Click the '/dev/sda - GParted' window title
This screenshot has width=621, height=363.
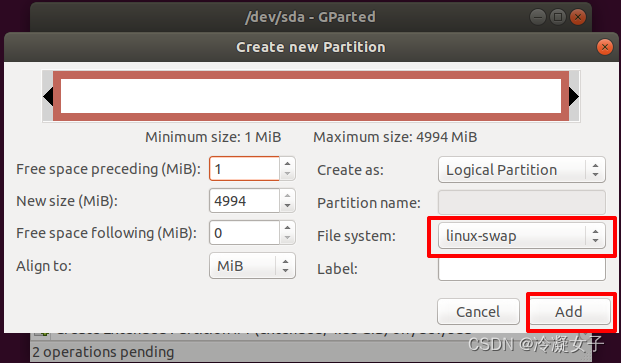tap(310, 17)
